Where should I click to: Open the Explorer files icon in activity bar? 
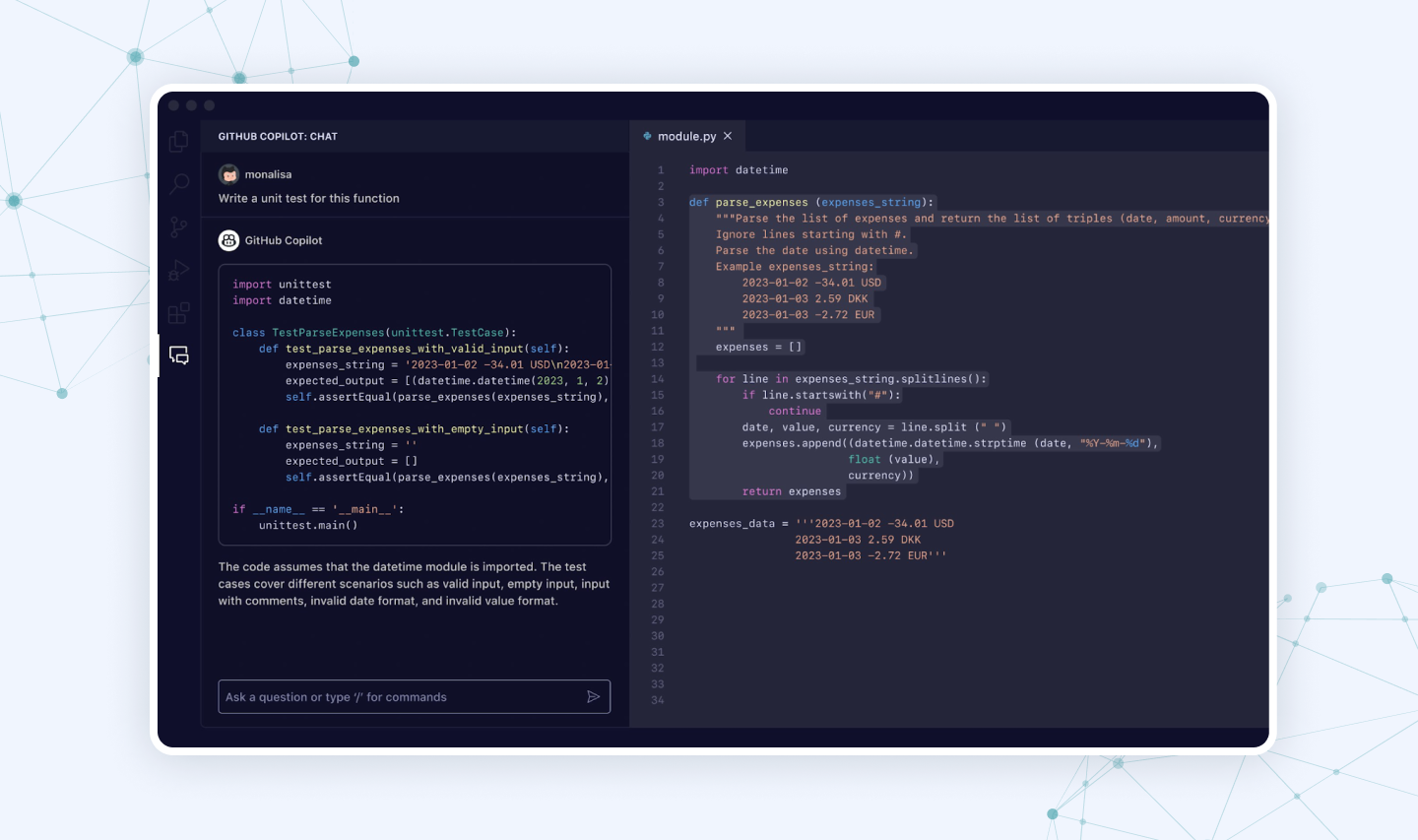pyautogui.click(x=178, y=142)
